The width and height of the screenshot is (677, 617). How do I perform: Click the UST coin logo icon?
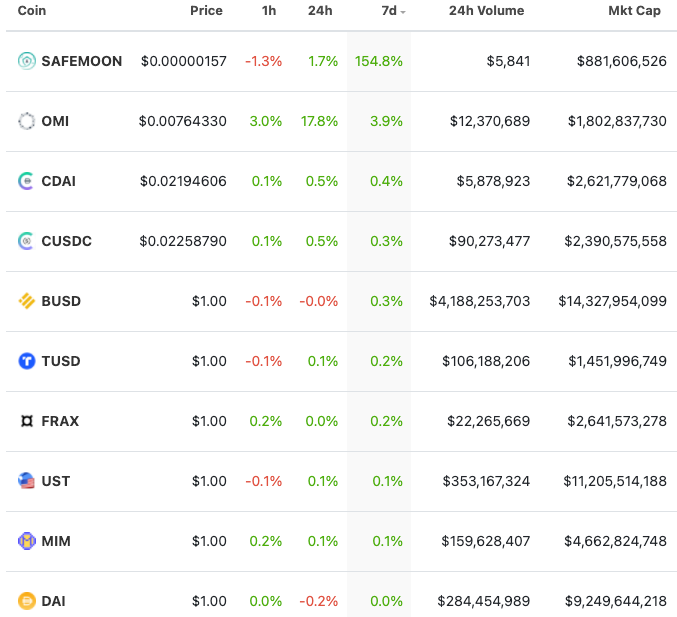27,481
